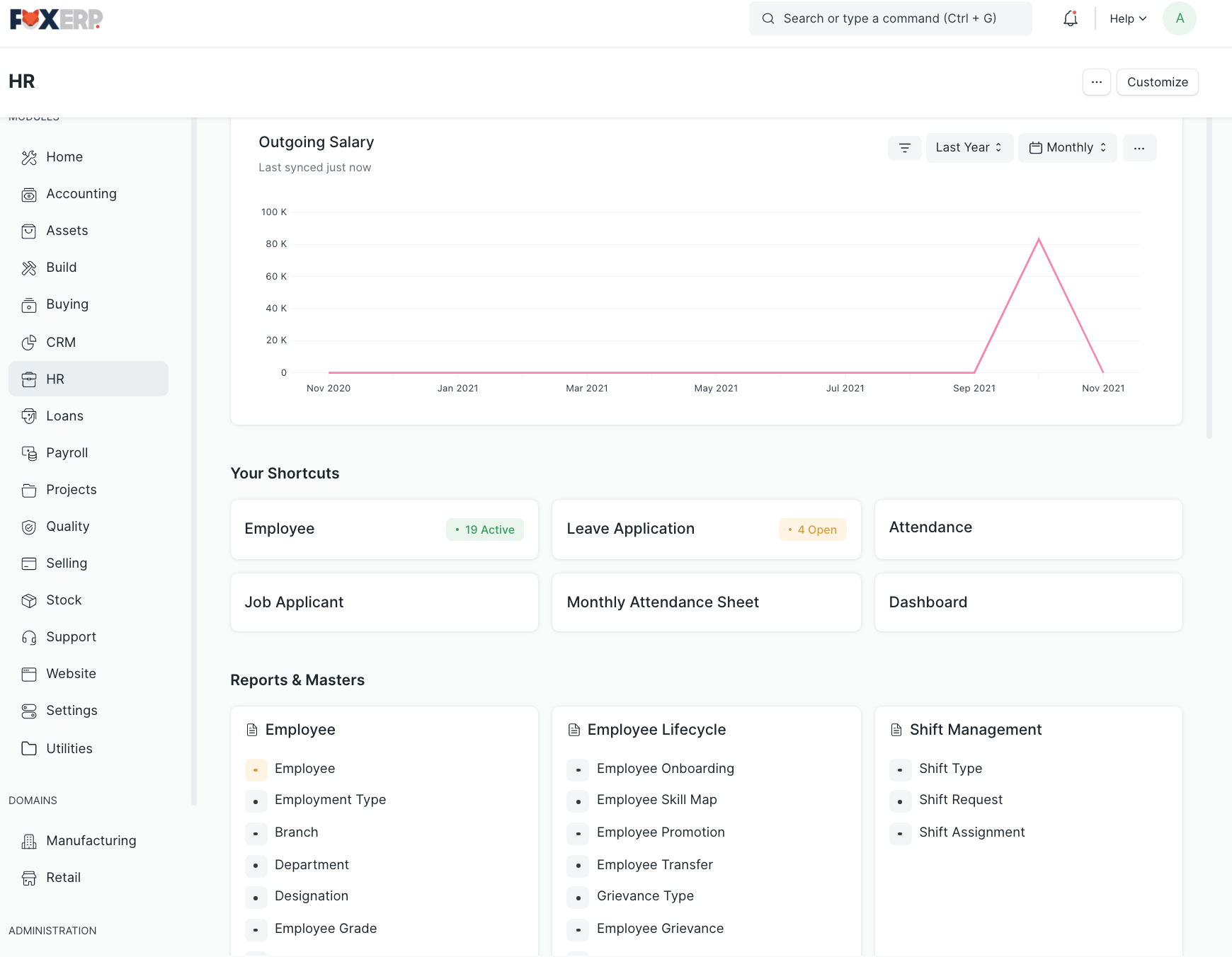
Task: Open Employee Promotion link
Action: (x=661, y=832)
